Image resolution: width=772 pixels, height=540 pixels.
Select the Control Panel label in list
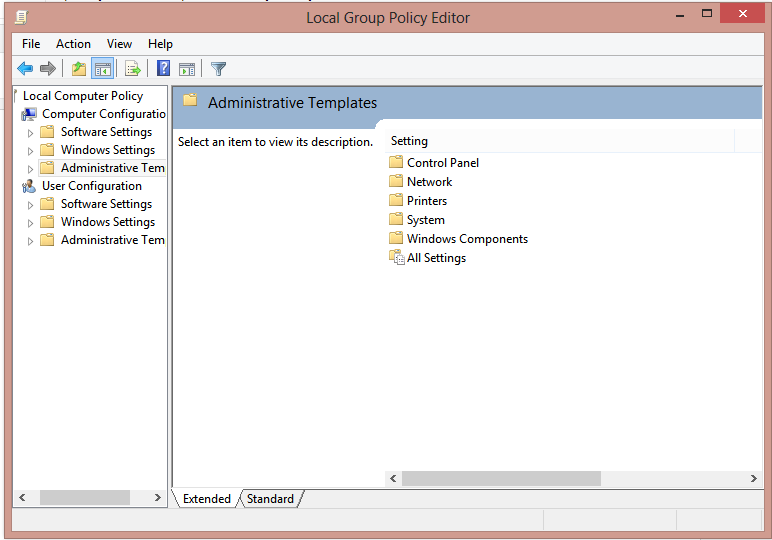443,162
